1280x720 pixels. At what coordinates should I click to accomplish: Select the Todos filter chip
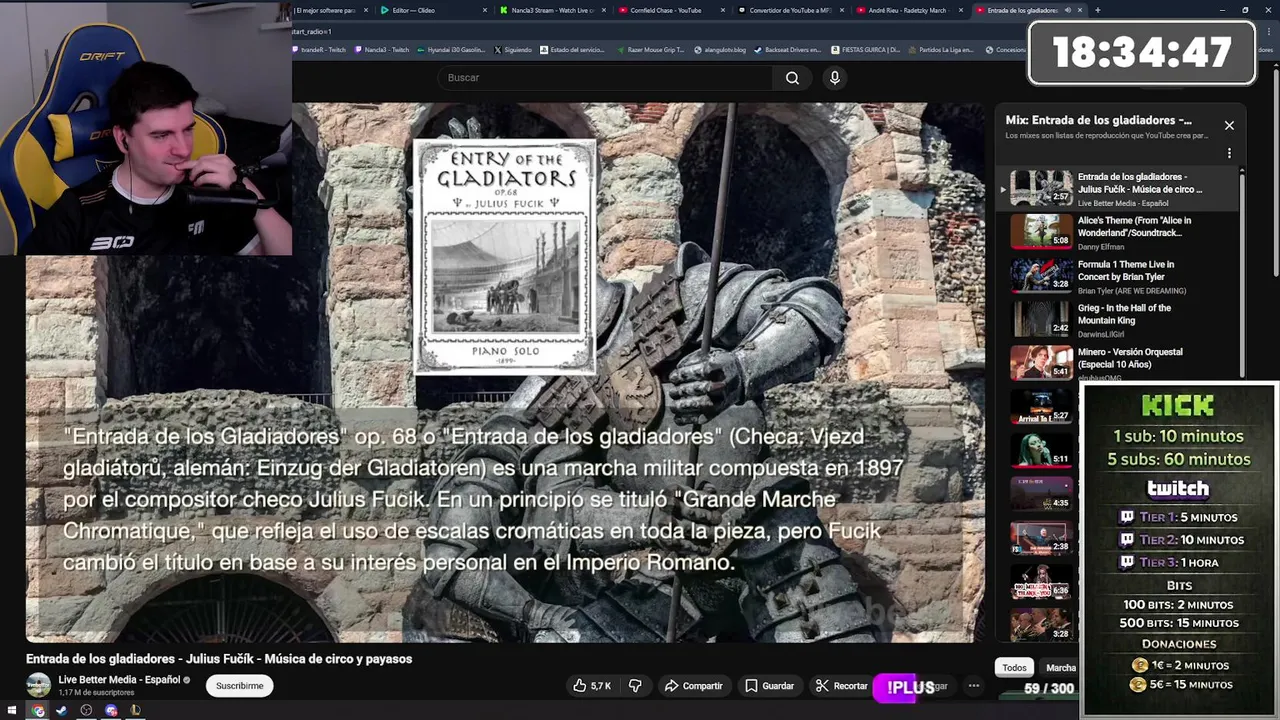[1014, 668]
